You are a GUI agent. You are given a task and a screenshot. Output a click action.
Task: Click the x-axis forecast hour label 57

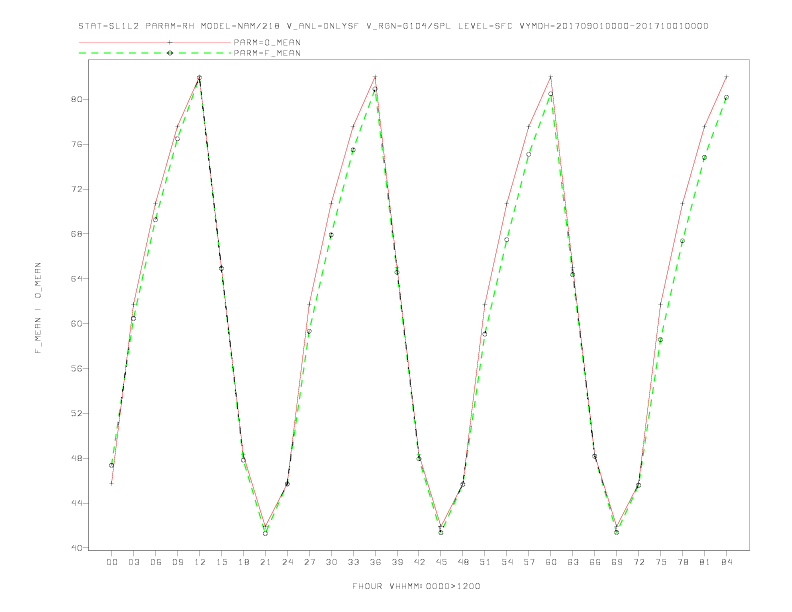[x=529, y=562]
